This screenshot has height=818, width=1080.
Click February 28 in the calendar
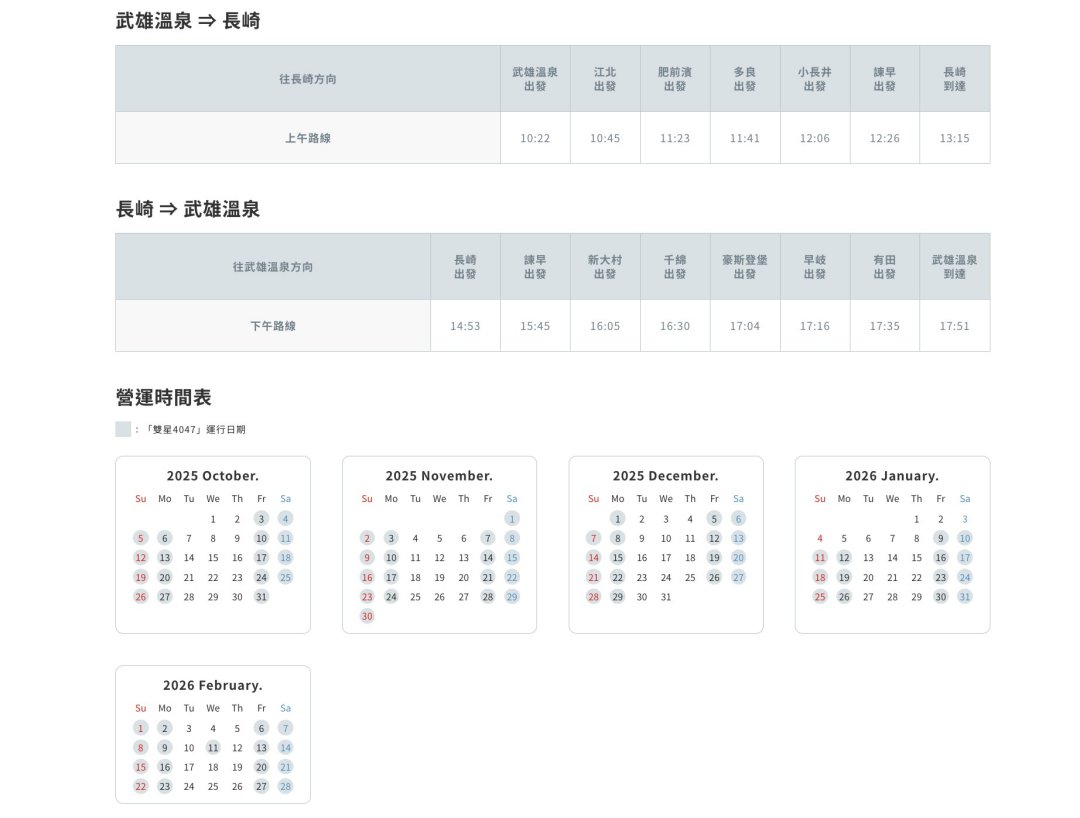pyautogui.click(x=285, y=786)
